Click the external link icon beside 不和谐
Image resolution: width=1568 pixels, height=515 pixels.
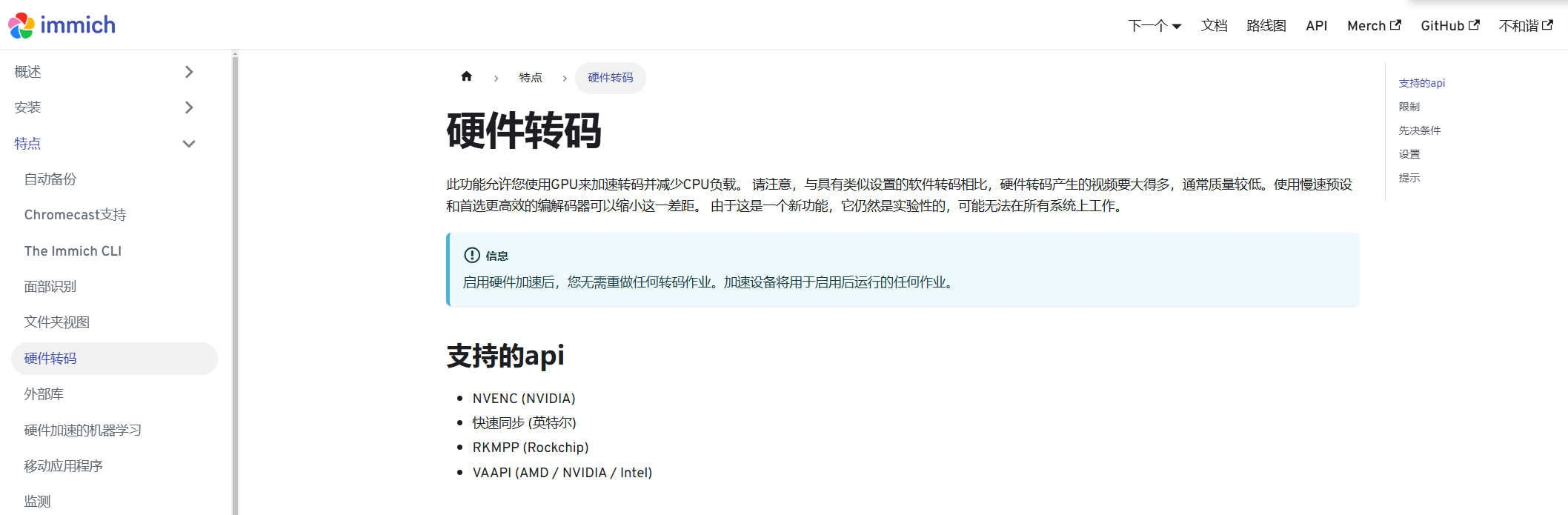pyautogui.click(x=1547, y=25)
